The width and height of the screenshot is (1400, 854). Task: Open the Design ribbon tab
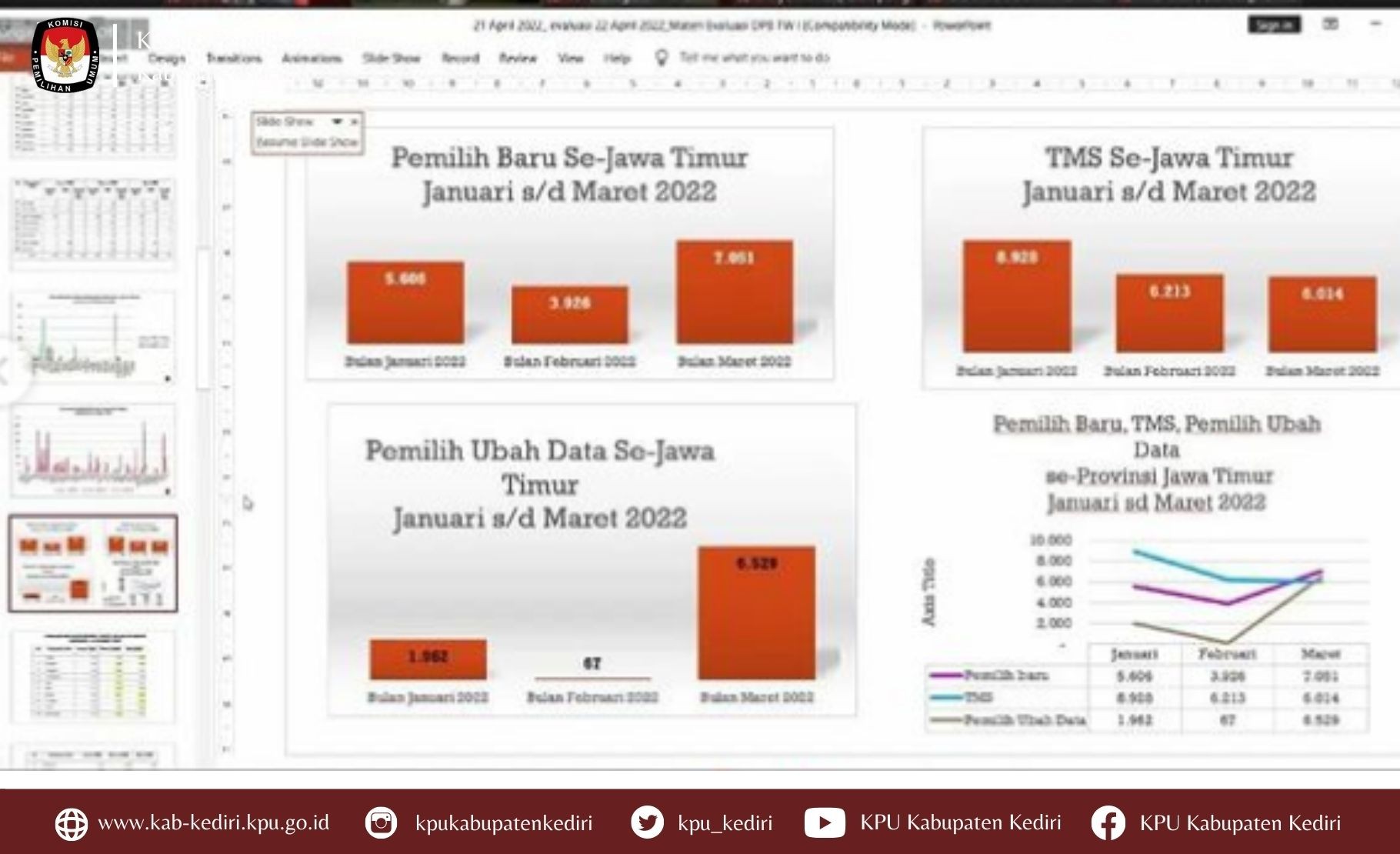point(167,58)
